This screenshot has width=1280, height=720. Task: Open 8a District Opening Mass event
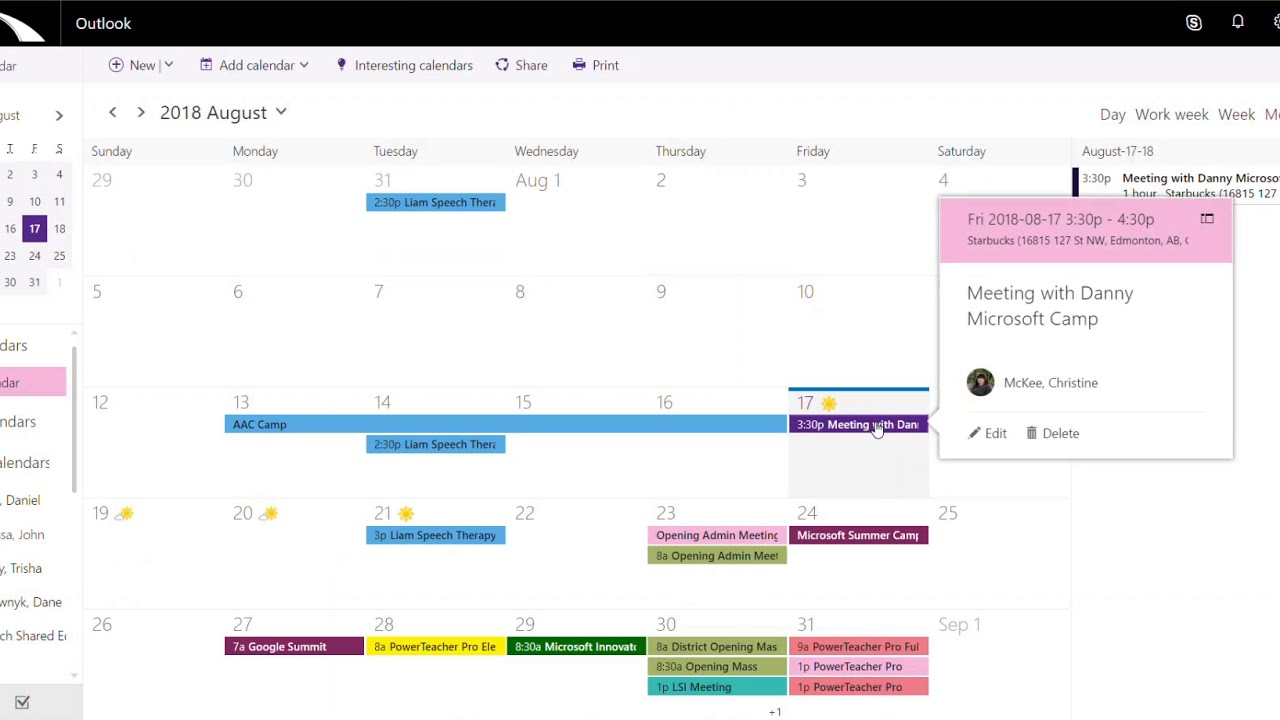[717, 647]
